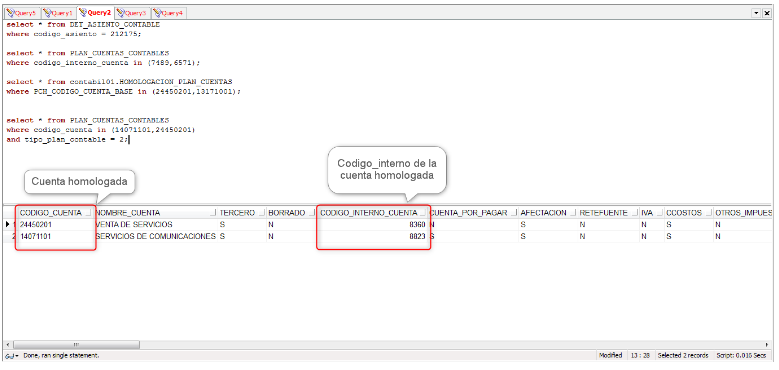Click the CODIGO_INTERNO_CUENTA column filter marker
Screen dimensions: 779x370
422,213
